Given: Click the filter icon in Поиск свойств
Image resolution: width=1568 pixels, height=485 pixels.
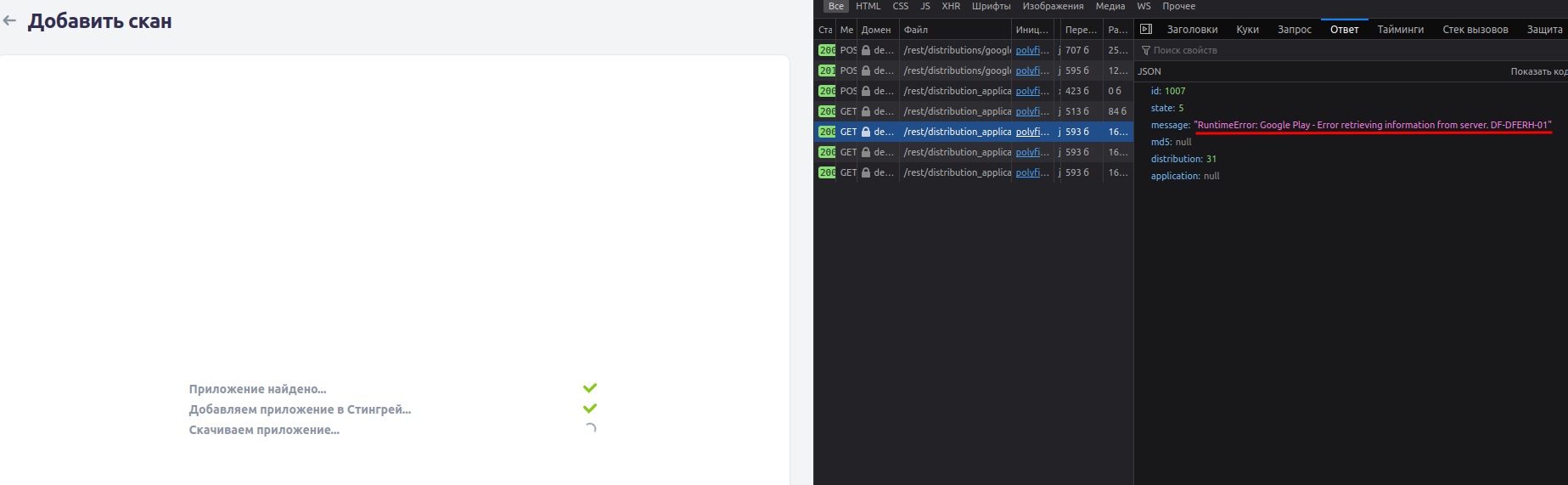Looking at the screenshot, I should [x=1145, y=51].
